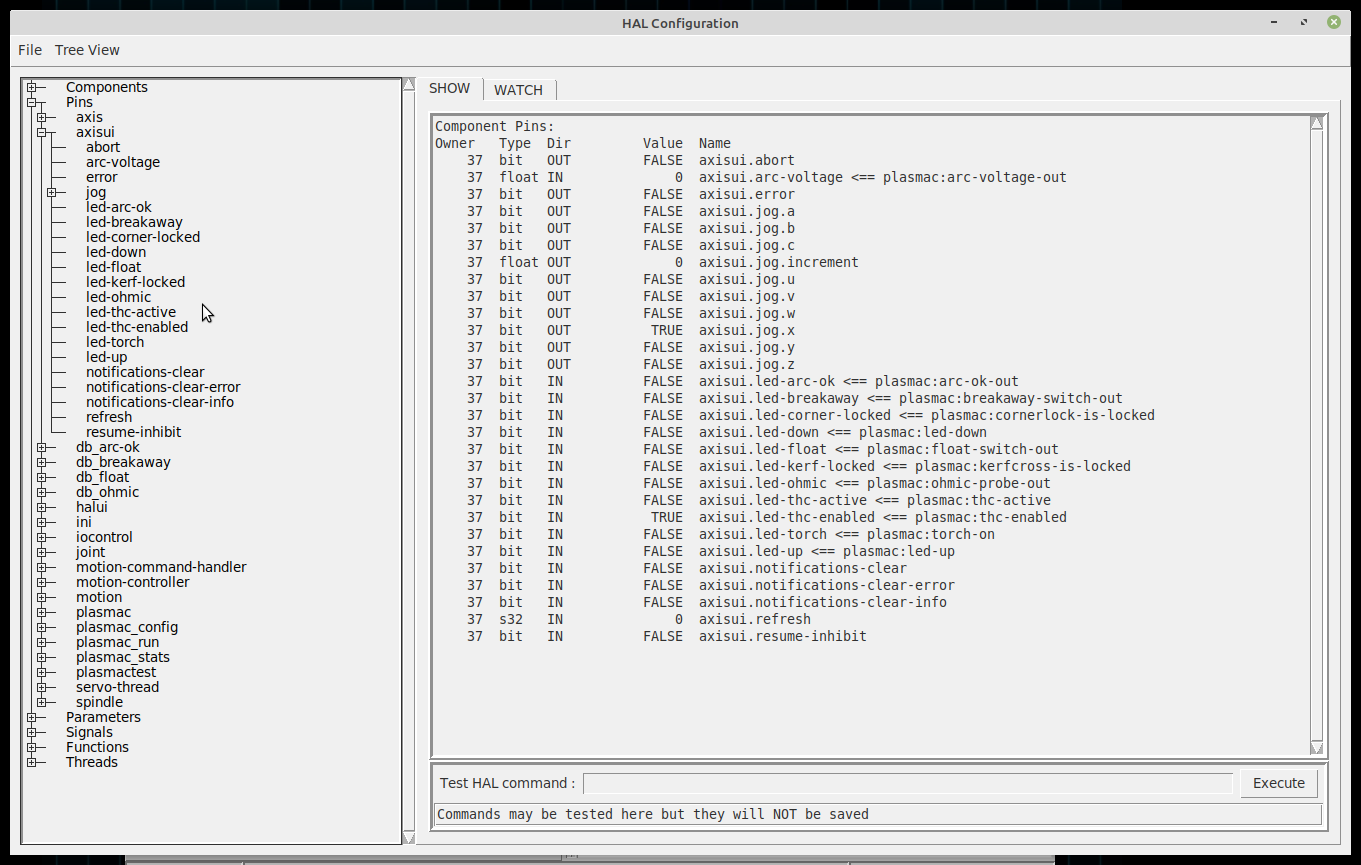Select led-kerf-locked in the tree
The height and width of the screenshot is (865, 1361).
coord(135,282)
